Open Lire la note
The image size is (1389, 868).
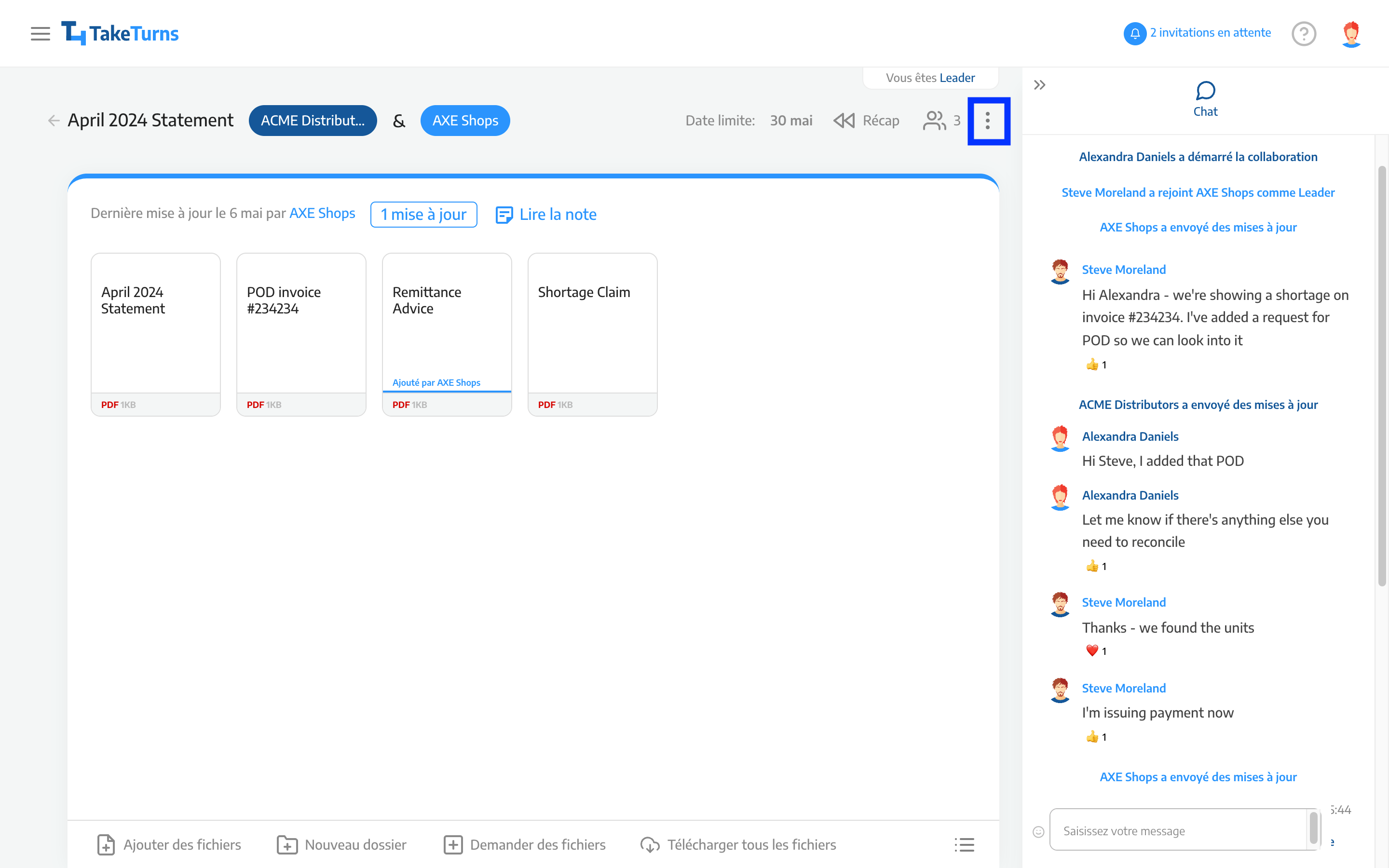(546, 214)
